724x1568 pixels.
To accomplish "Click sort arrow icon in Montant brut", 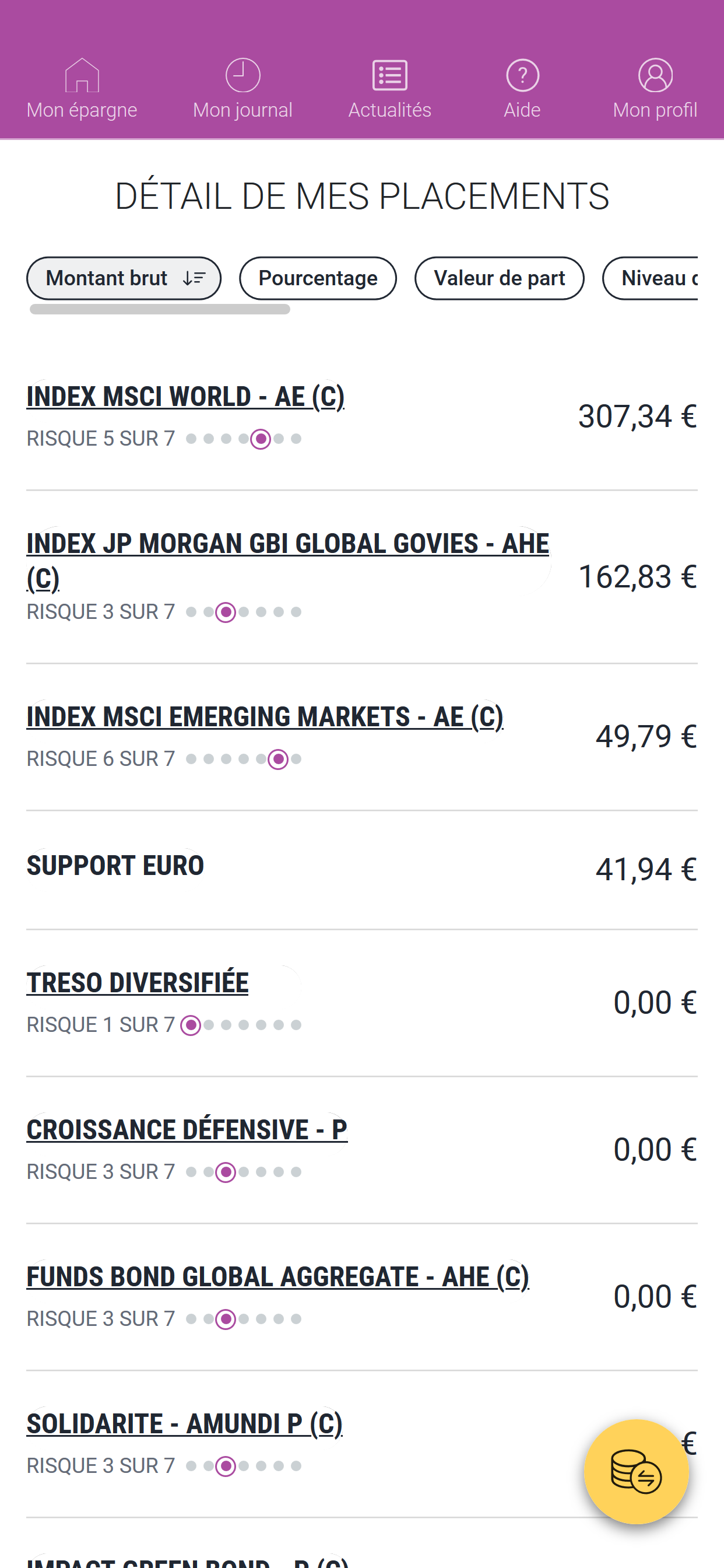I will point(194,278).
